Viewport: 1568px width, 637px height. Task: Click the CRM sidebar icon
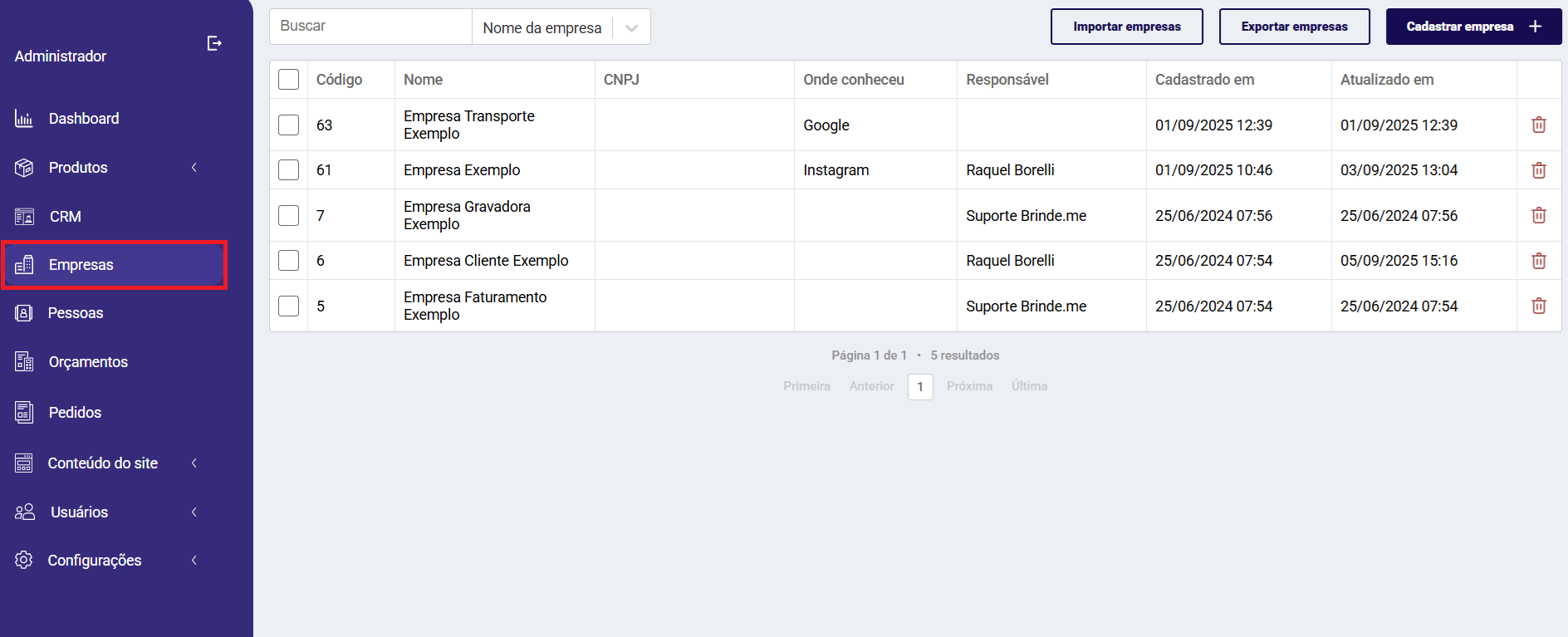[24, 217]
